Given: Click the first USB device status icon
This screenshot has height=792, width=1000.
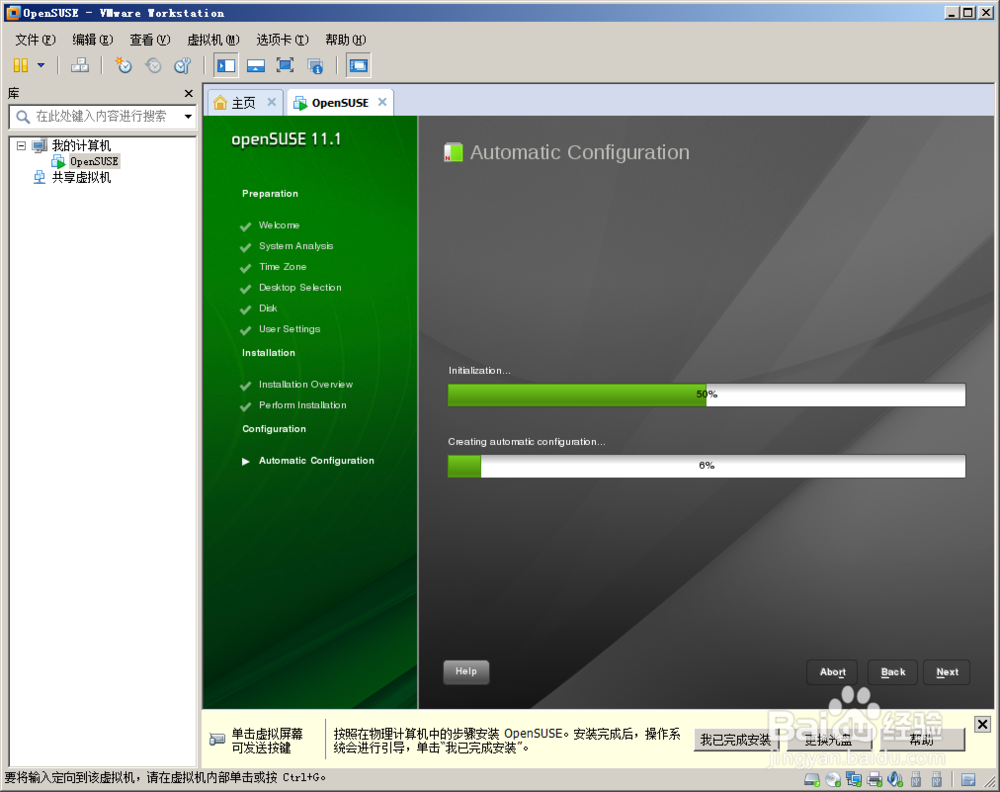Looking at the screenshot, I should point(916,779).
